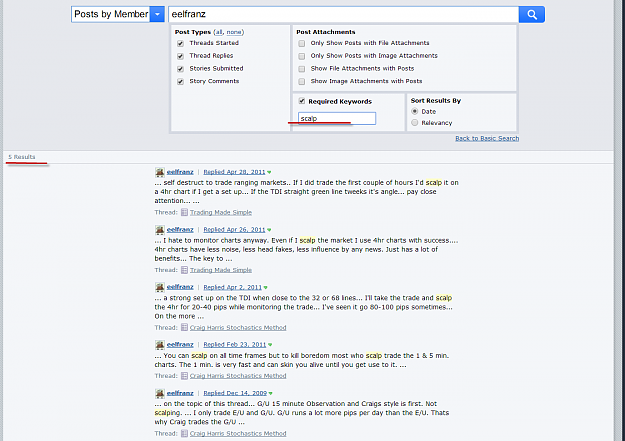Open the Posts by Member dropdown arrow
Image resolution: width=625 pixels, height=441 pixels.
(157, 14)
